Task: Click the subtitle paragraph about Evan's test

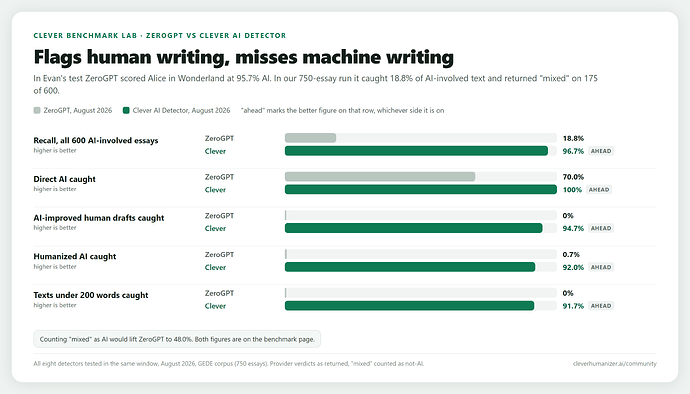Action: point(316,85)
